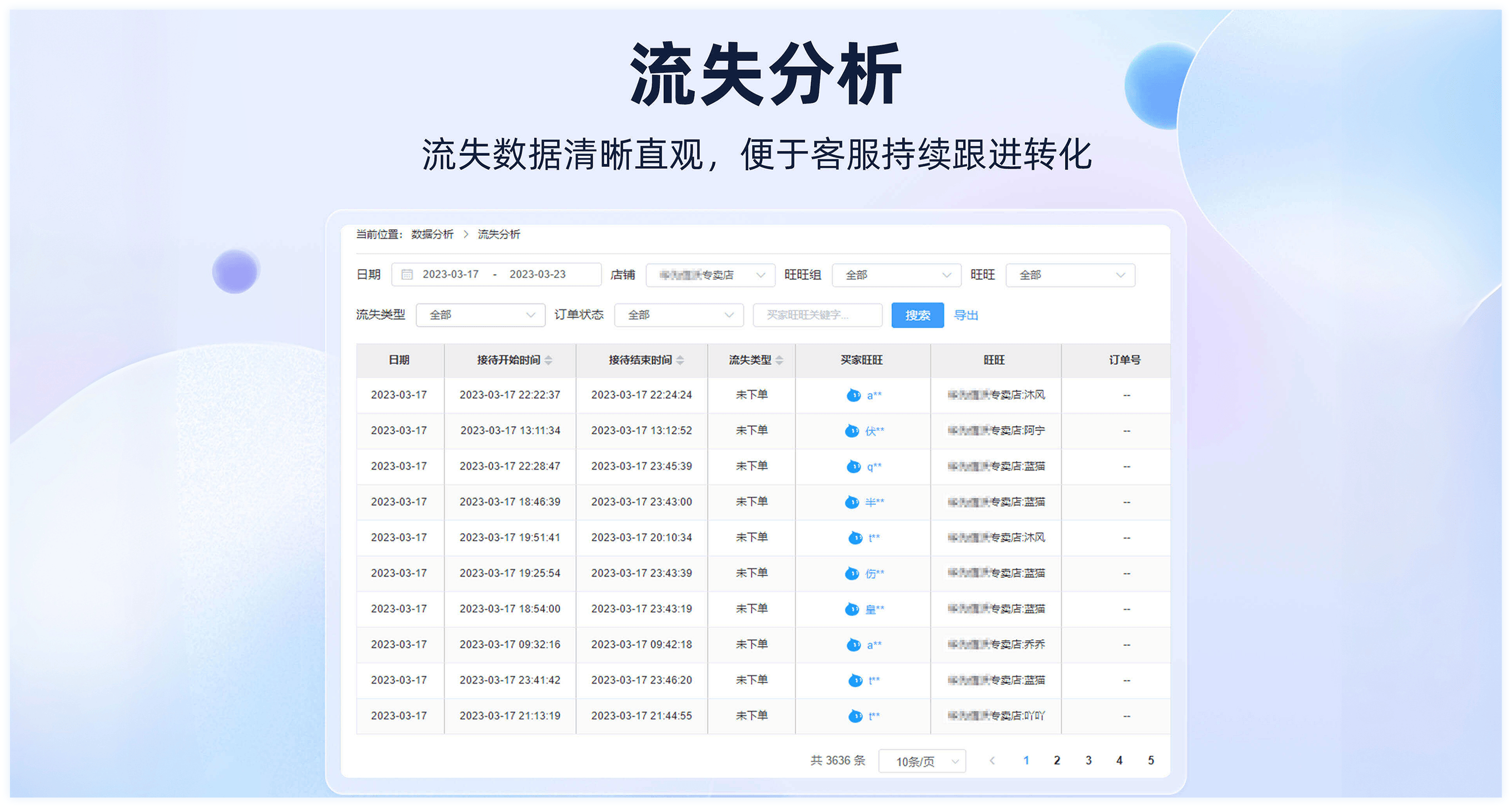The height and width of the screenshot is (807, 1512).
Task: Go to page 5
Action: tap(1151, 761)
